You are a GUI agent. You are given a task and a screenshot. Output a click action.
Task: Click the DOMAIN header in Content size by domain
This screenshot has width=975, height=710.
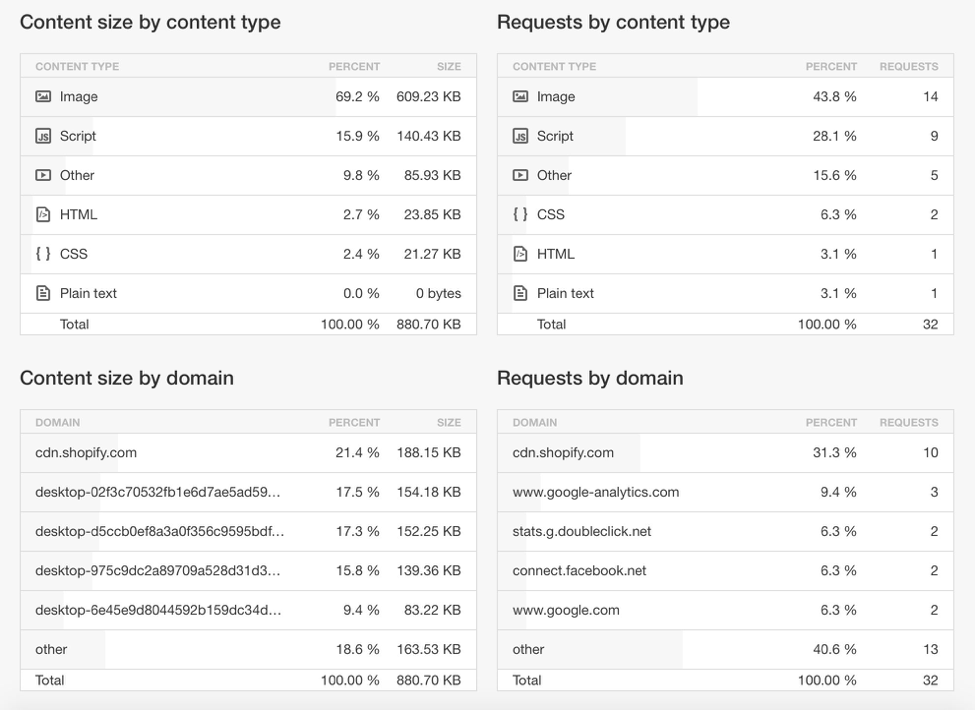(x=57, y=423)
